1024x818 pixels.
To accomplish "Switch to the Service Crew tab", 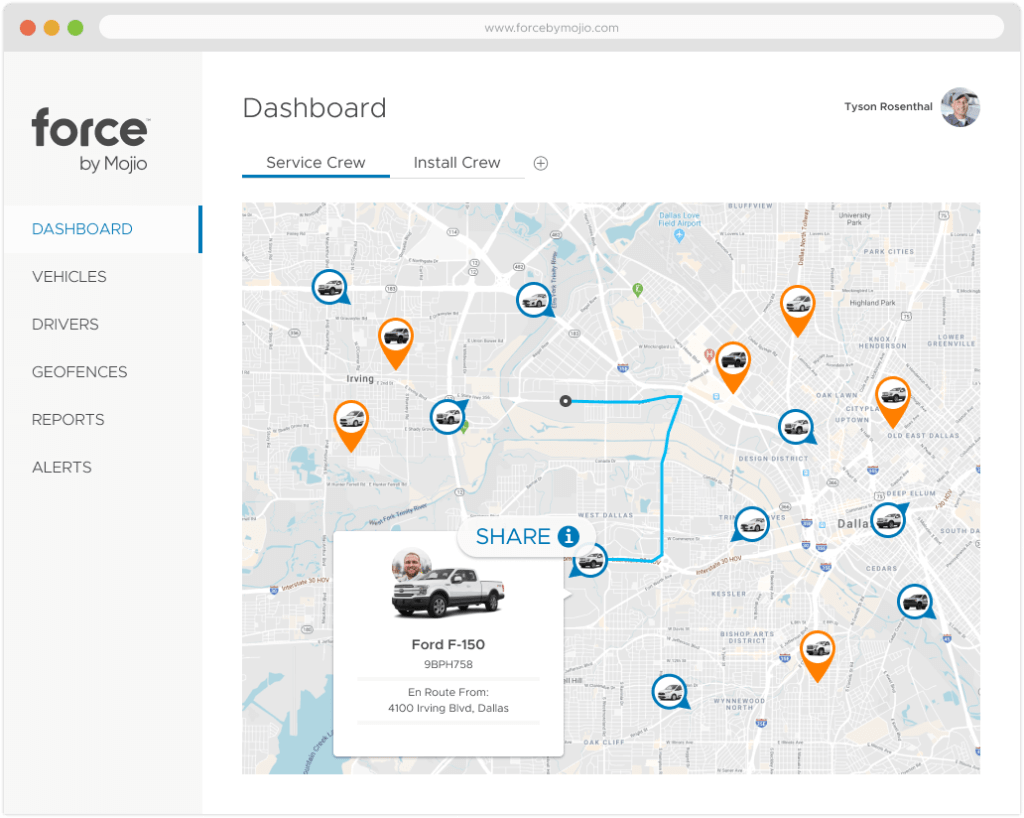I will (315, 163).
